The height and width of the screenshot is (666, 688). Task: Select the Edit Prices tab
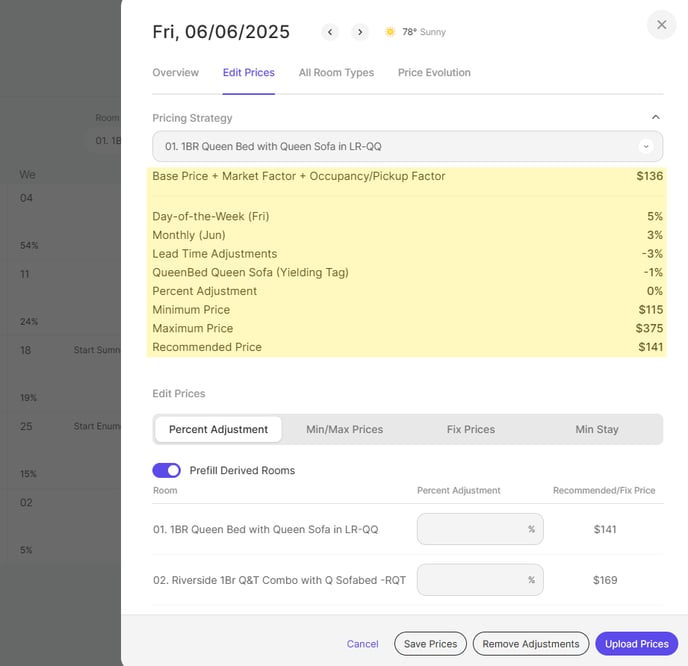click(248, 73)
